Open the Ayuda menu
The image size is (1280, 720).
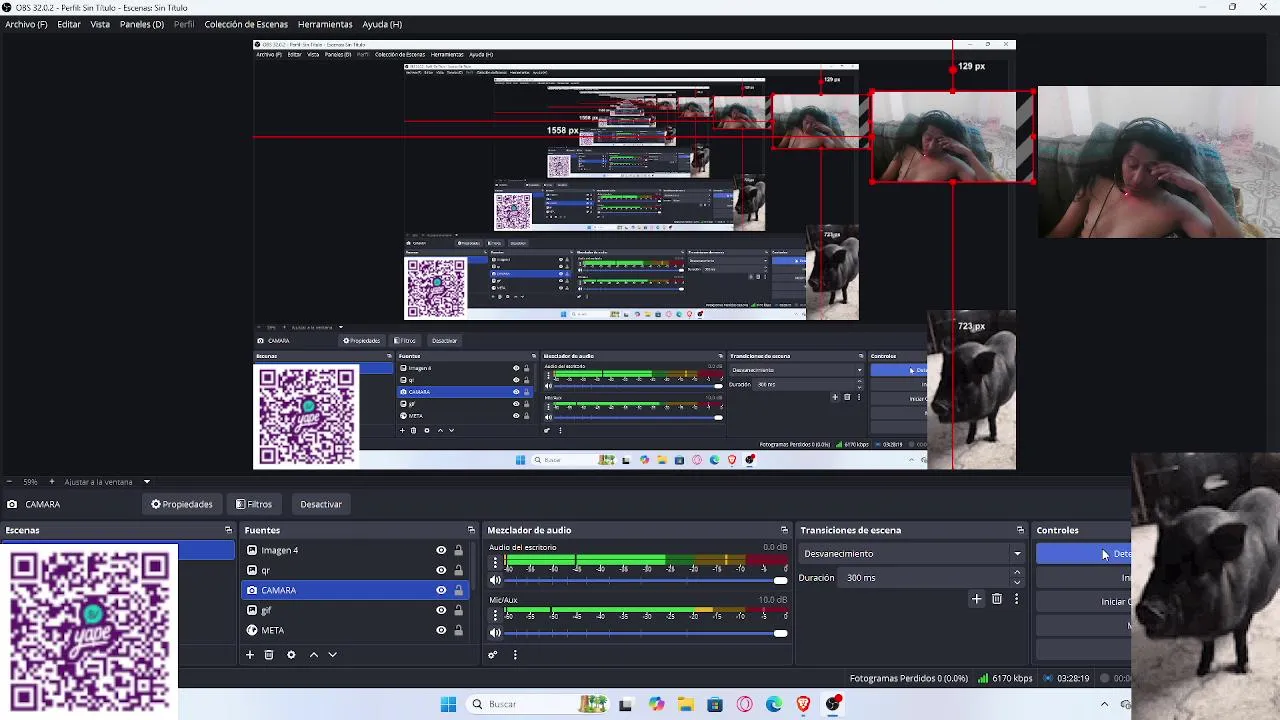[x=382, y=24]
